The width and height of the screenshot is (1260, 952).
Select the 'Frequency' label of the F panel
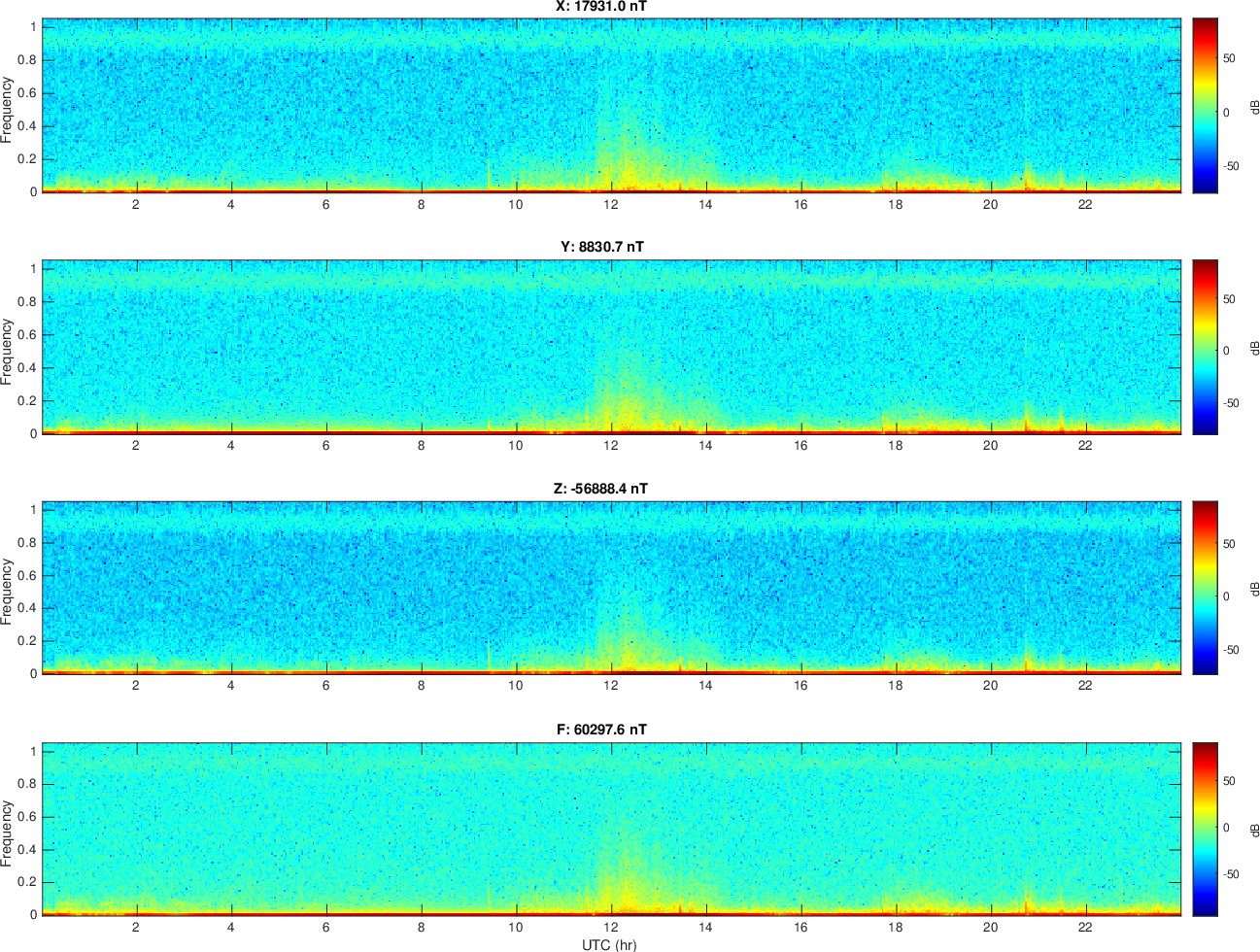(x=7, y=833)
